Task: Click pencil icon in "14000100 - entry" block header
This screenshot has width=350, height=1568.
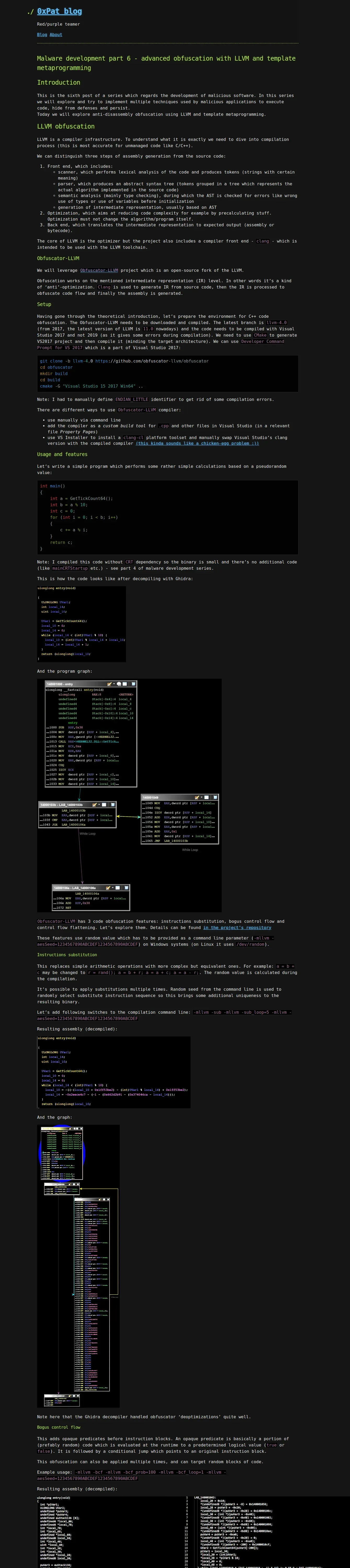Action: (x=110, y=684)
